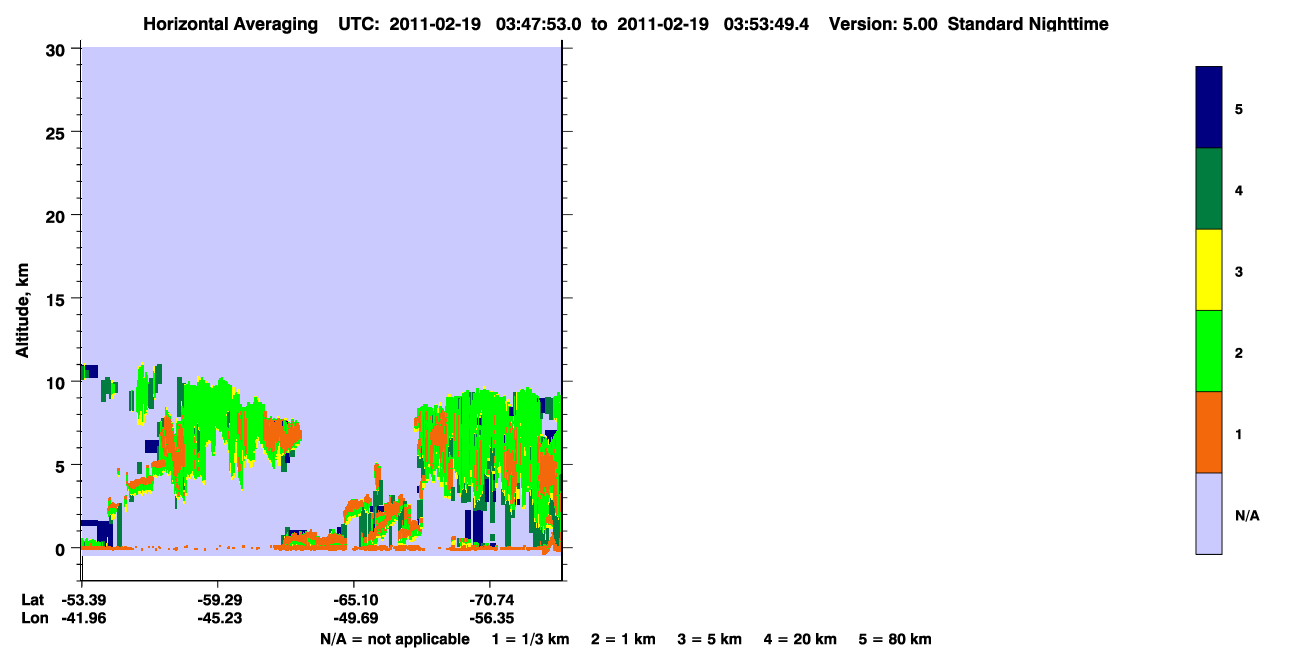Screen dimensions: 1300x667
Task: Click the N/A = not applicable legend text
Action: (394, 639)
